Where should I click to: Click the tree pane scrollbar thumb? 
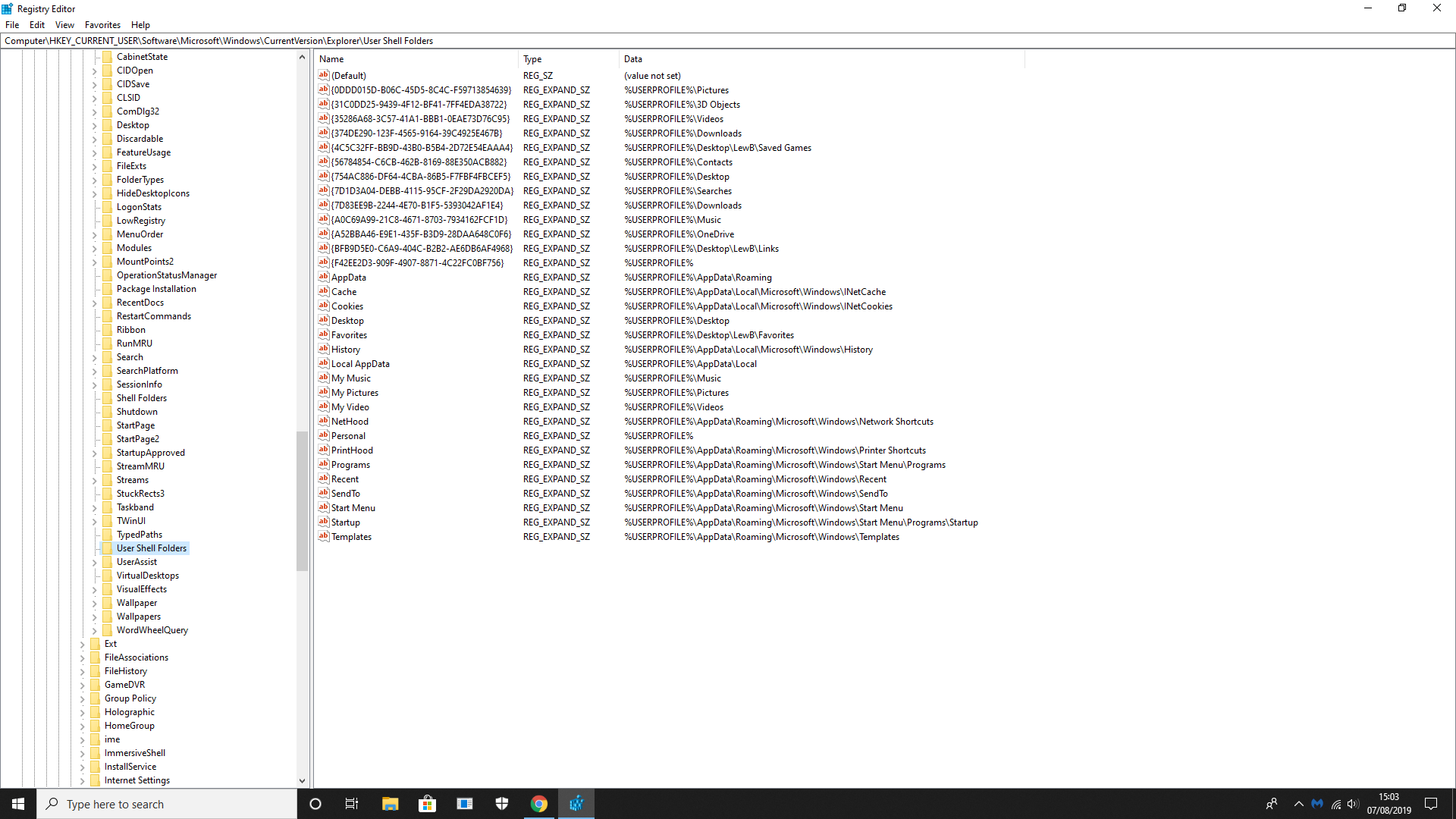(x=302, y=500)
